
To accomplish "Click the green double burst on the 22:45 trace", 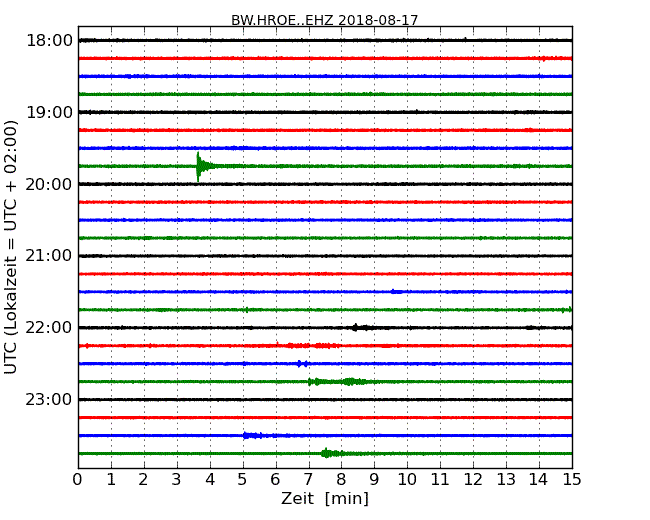I will (337, 381).
